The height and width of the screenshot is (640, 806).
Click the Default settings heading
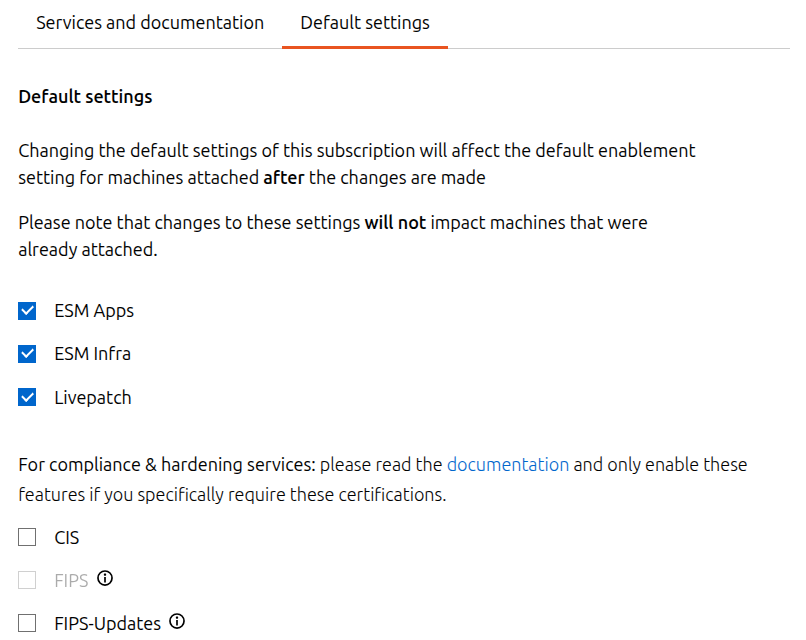click(84, 96)
